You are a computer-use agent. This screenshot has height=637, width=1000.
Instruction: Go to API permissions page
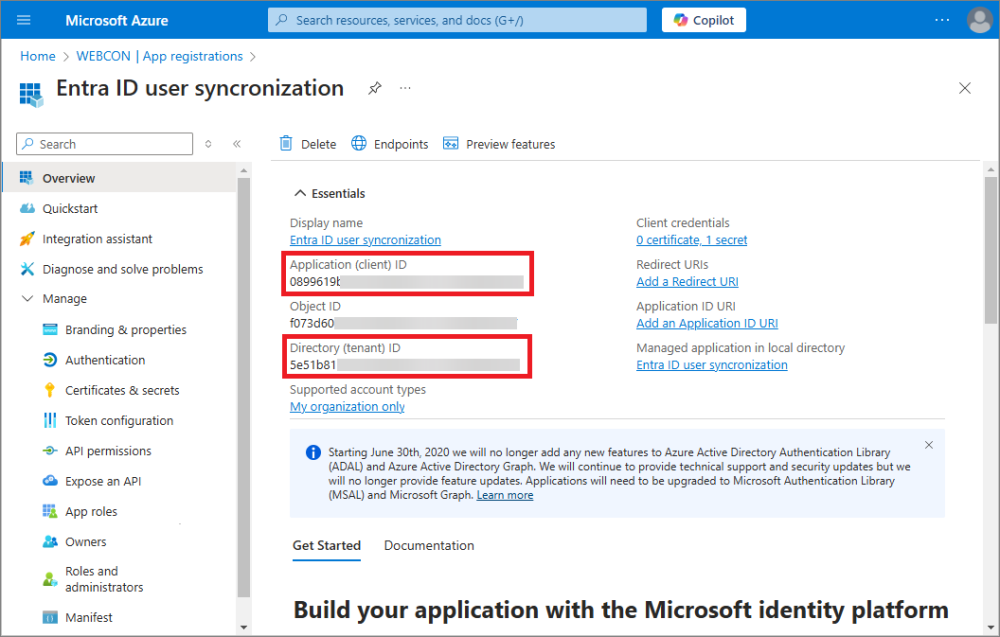tap(108, 451)
